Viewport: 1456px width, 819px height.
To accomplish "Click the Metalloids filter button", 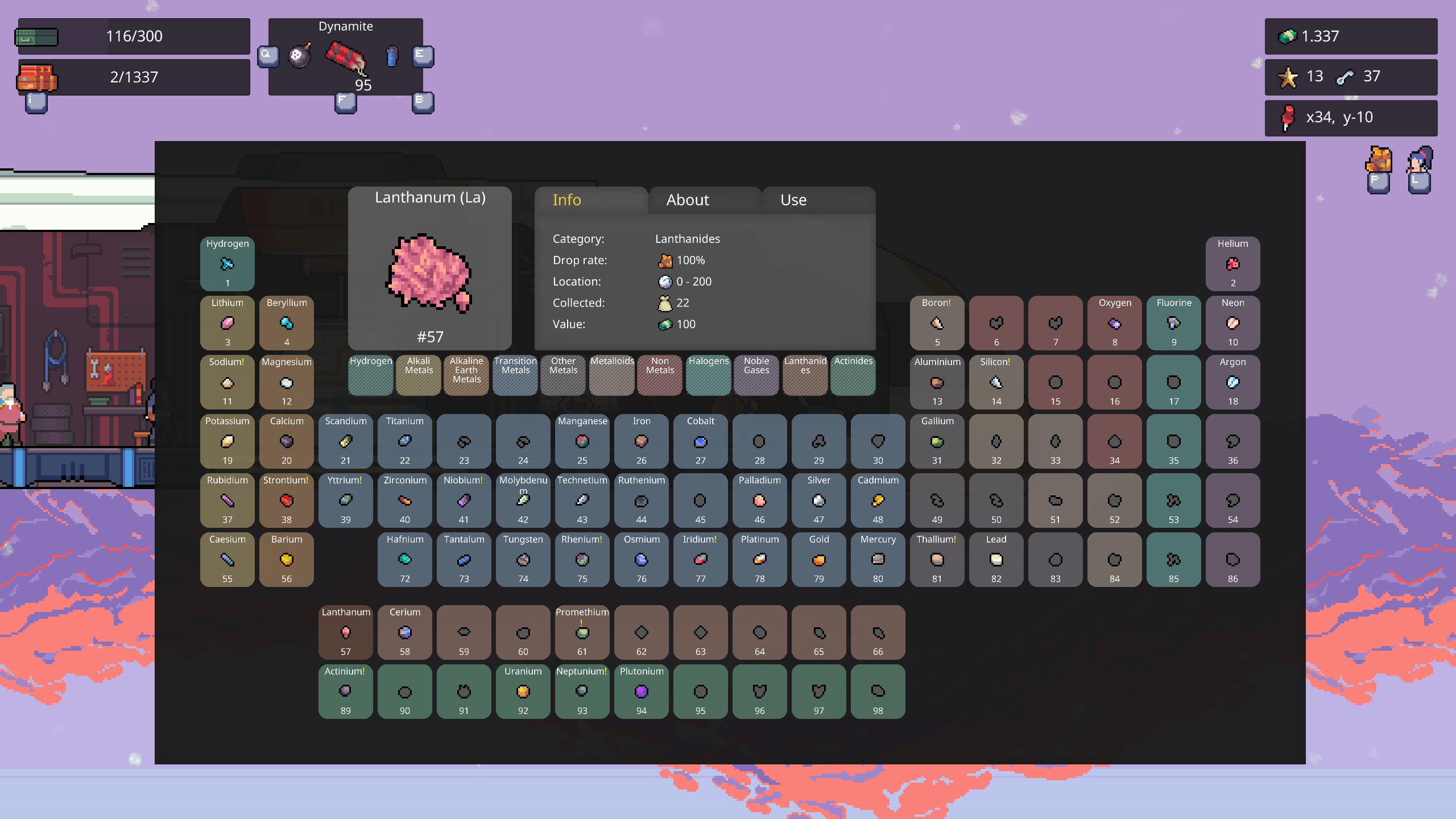I will pyautogui.click(x=611, y=374).
